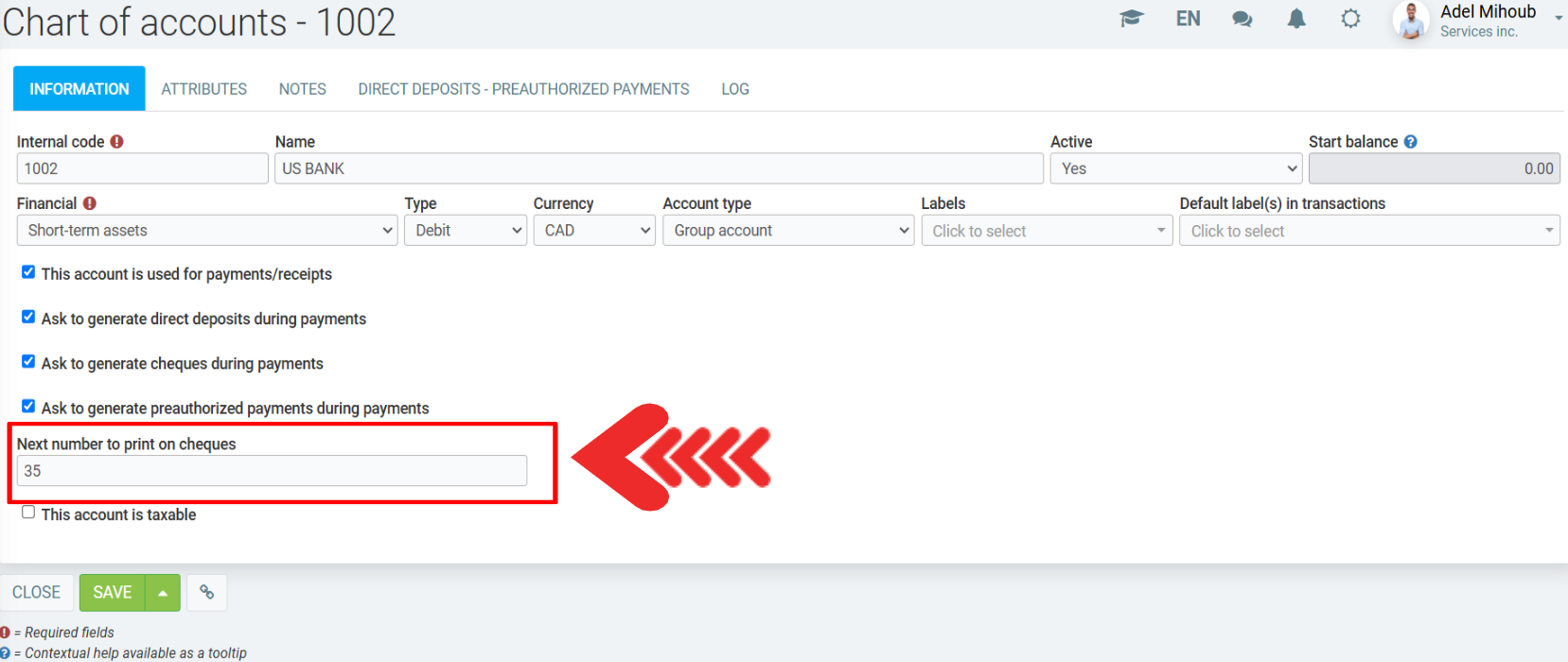Open the settings gear icon
The height and width of the screenshot is (662, 1568).
tap(1350, 19)
